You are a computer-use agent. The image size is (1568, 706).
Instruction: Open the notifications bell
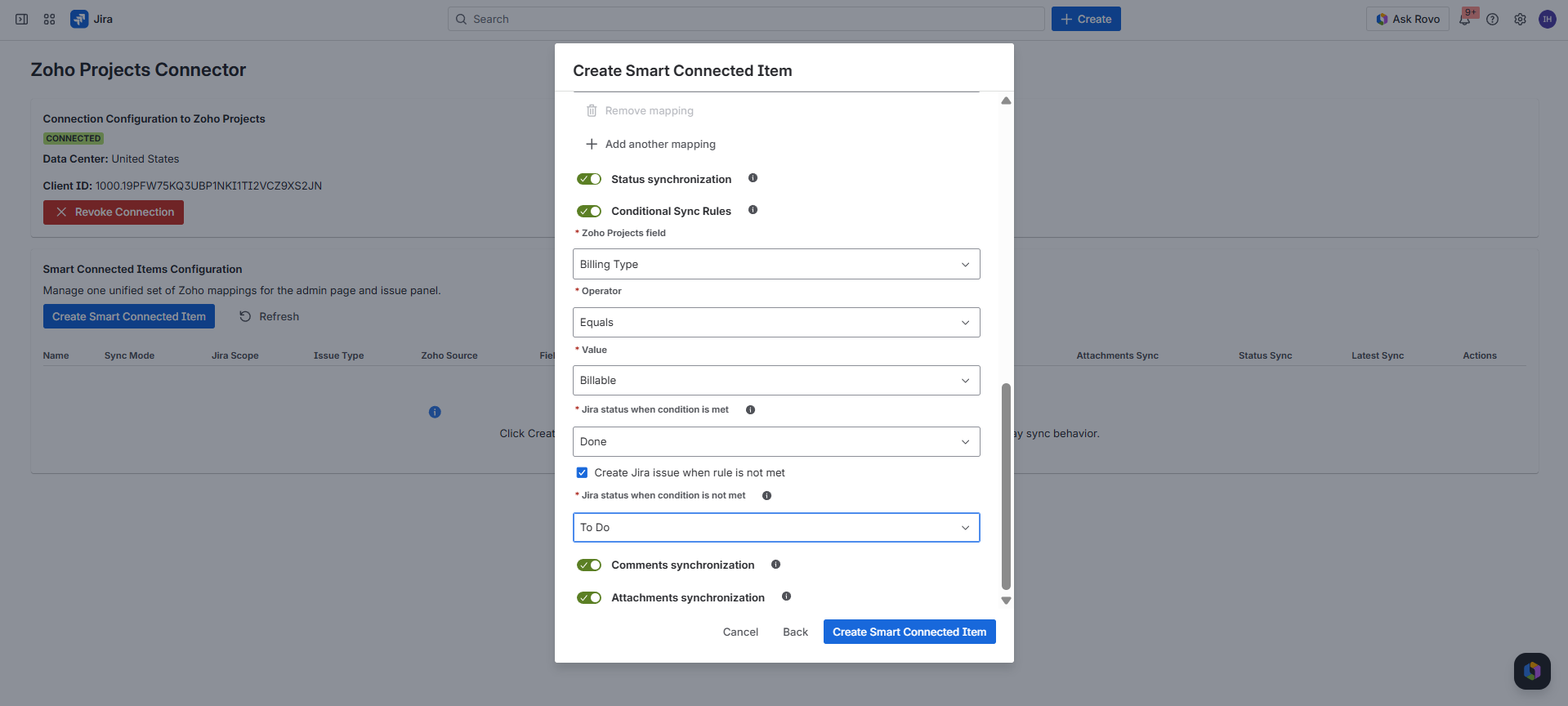(x=1464, y=19)
